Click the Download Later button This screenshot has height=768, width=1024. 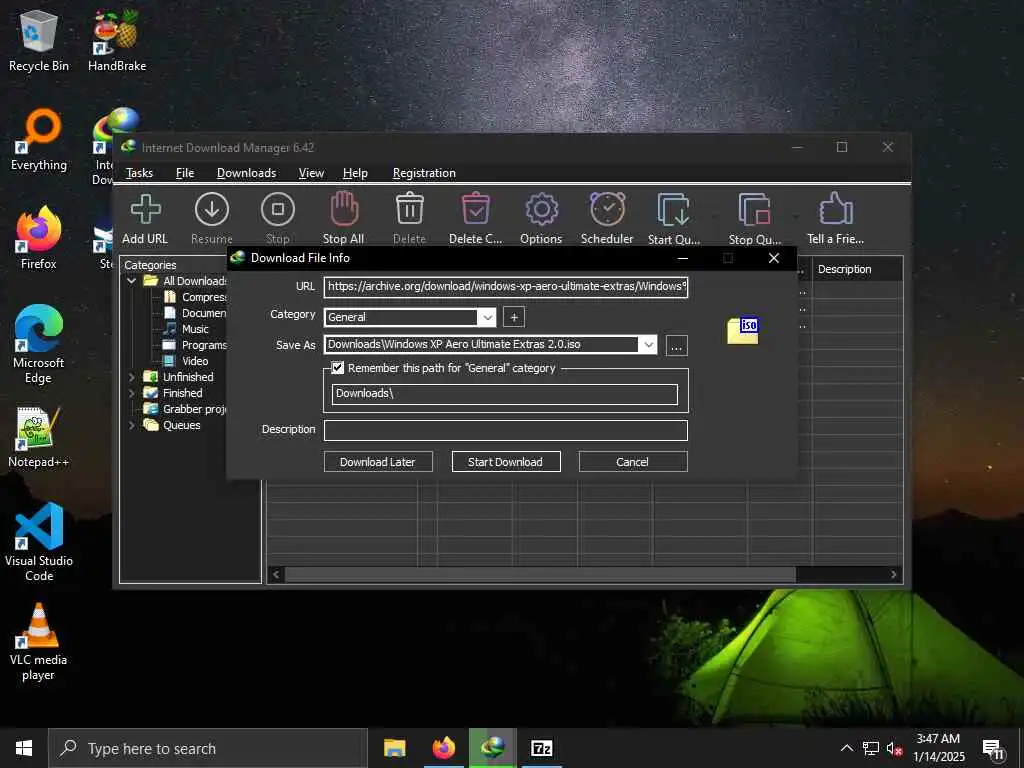[x=378, y=462]
